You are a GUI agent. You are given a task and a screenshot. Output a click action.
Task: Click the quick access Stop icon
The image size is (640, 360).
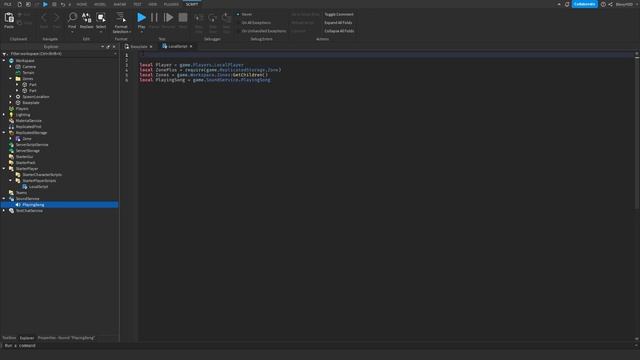pos(54,4)
